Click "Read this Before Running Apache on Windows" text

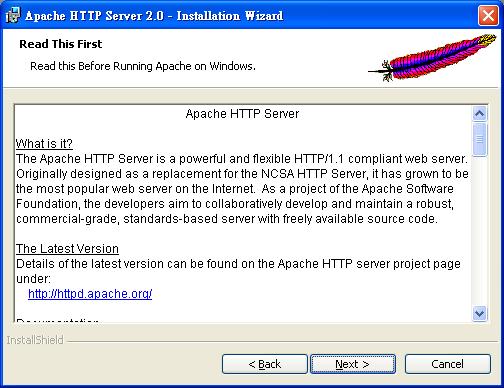click(143, 66)
